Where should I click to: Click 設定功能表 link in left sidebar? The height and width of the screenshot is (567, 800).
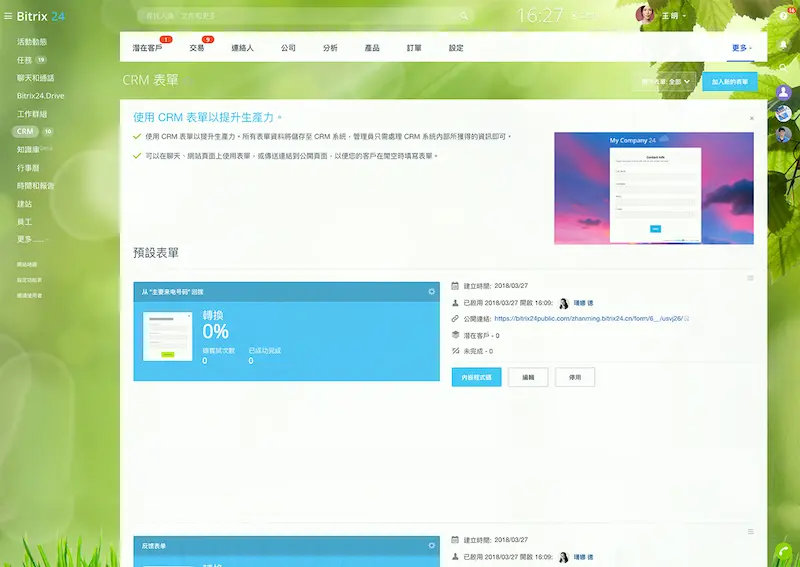[29, 280]
